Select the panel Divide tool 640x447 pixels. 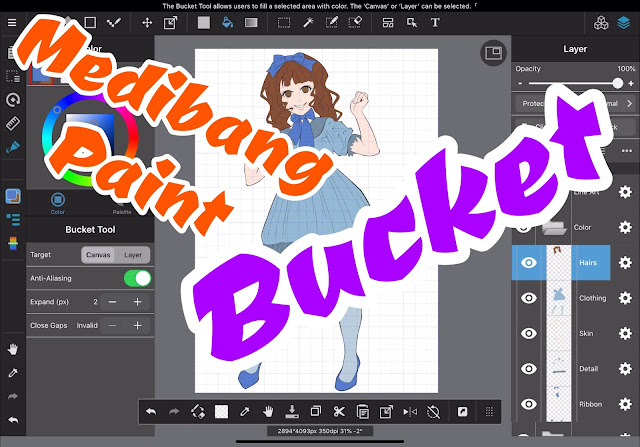point(388,22)
